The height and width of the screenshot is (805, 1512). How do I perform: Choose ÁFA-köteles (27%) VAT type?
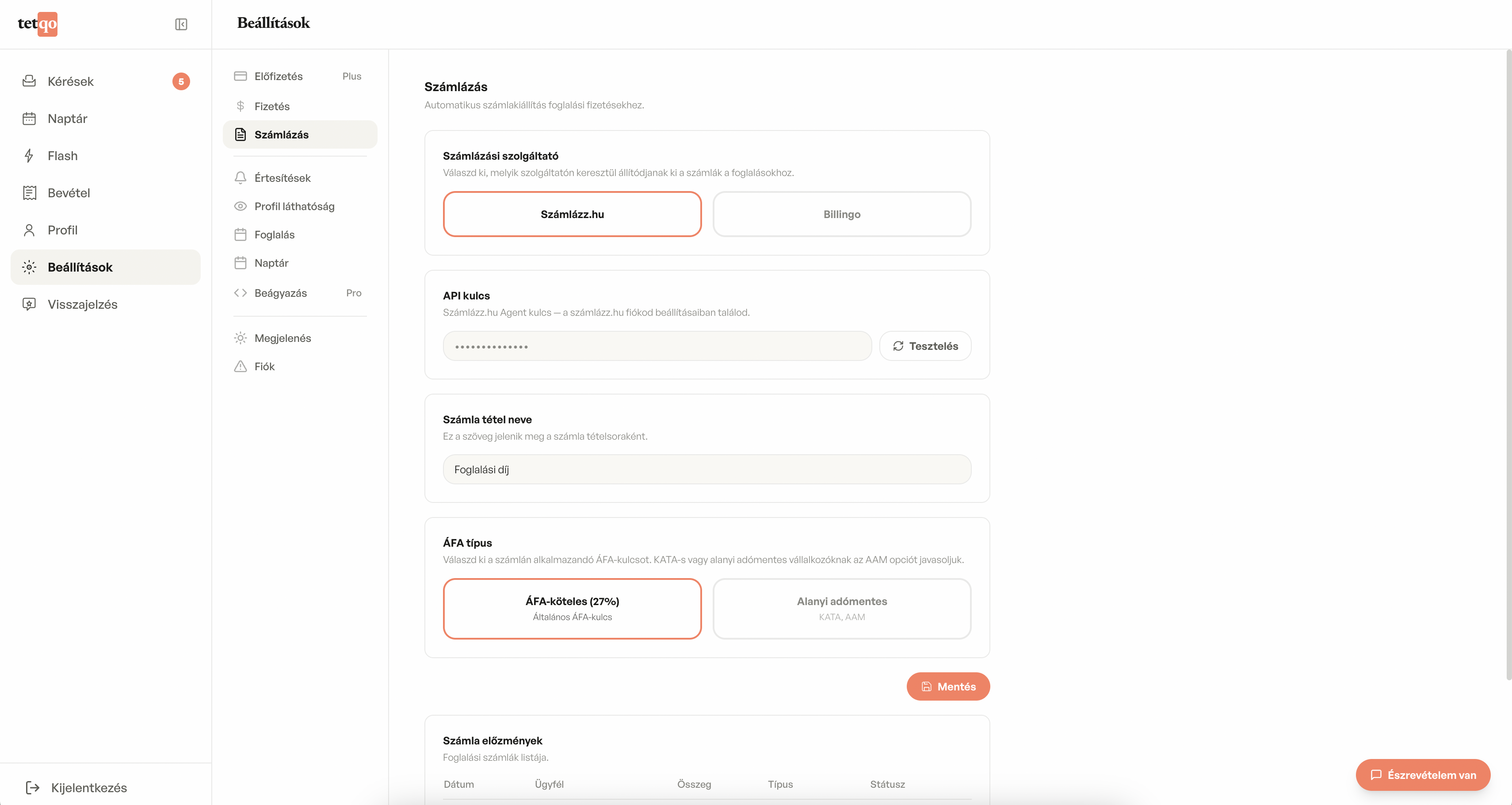click(572, 608)
